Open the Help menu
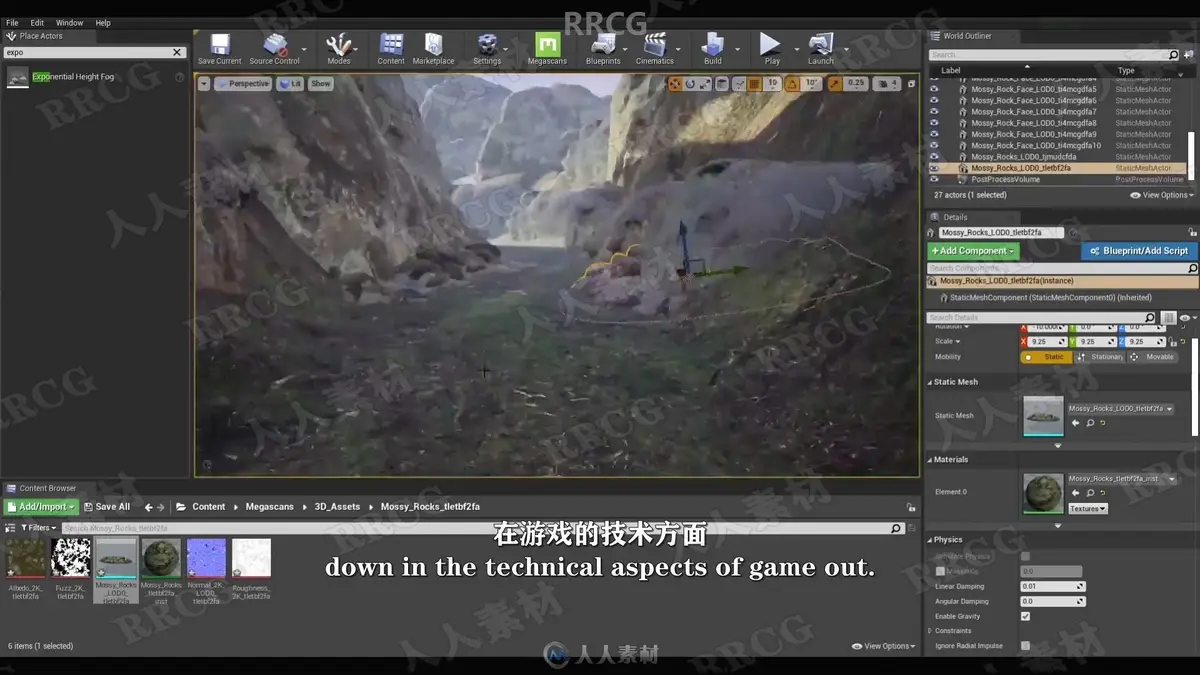The image size is (1200, 675). pyautogui.click(x=103, y=23)
